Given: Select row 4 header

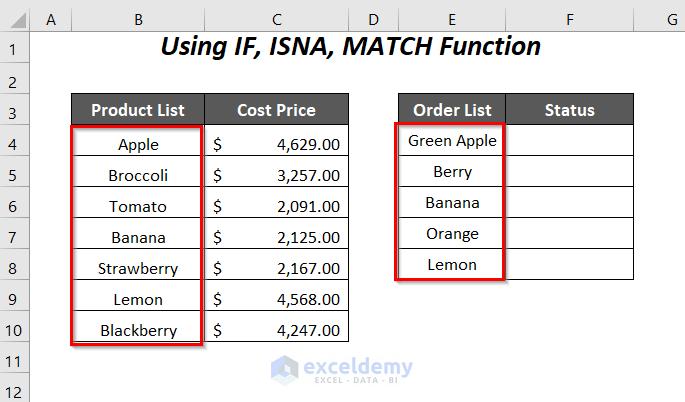Looking at the screenshot, I should click(17, 144).
